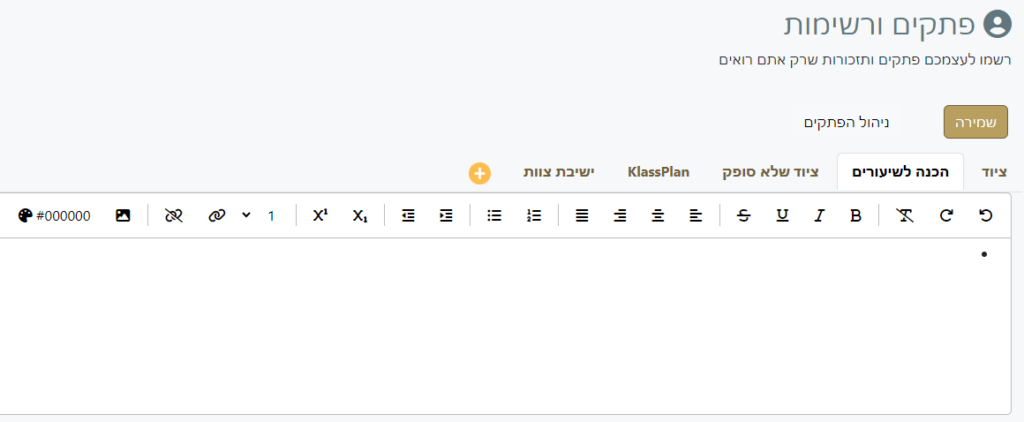Insert an image using the picture icon
The width and height of the screenshot is (1024, 422).
click(123, 215)
